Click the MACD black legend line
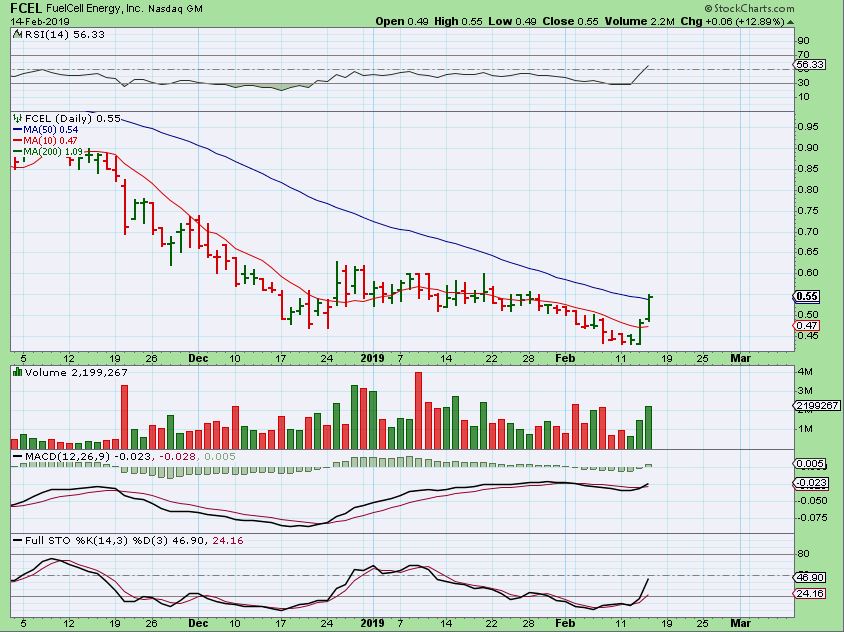The height and width of the screenshot is (632, 844). click(x=17, y=457)
